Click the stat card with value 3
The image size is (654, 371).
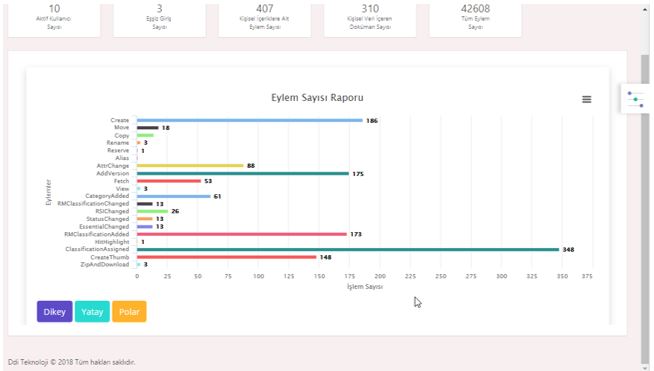(159, 19)
